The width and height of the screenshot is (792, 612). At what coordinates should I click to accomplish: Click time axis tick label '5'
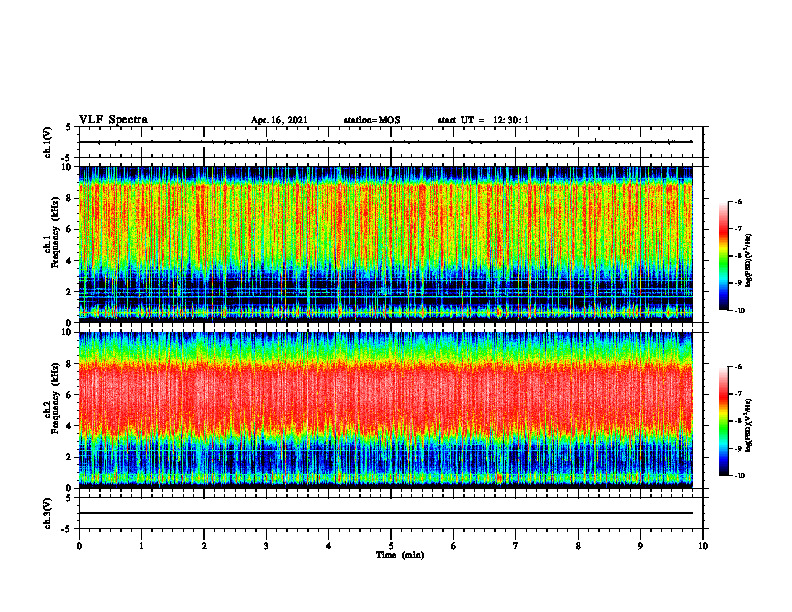(391, 546)
